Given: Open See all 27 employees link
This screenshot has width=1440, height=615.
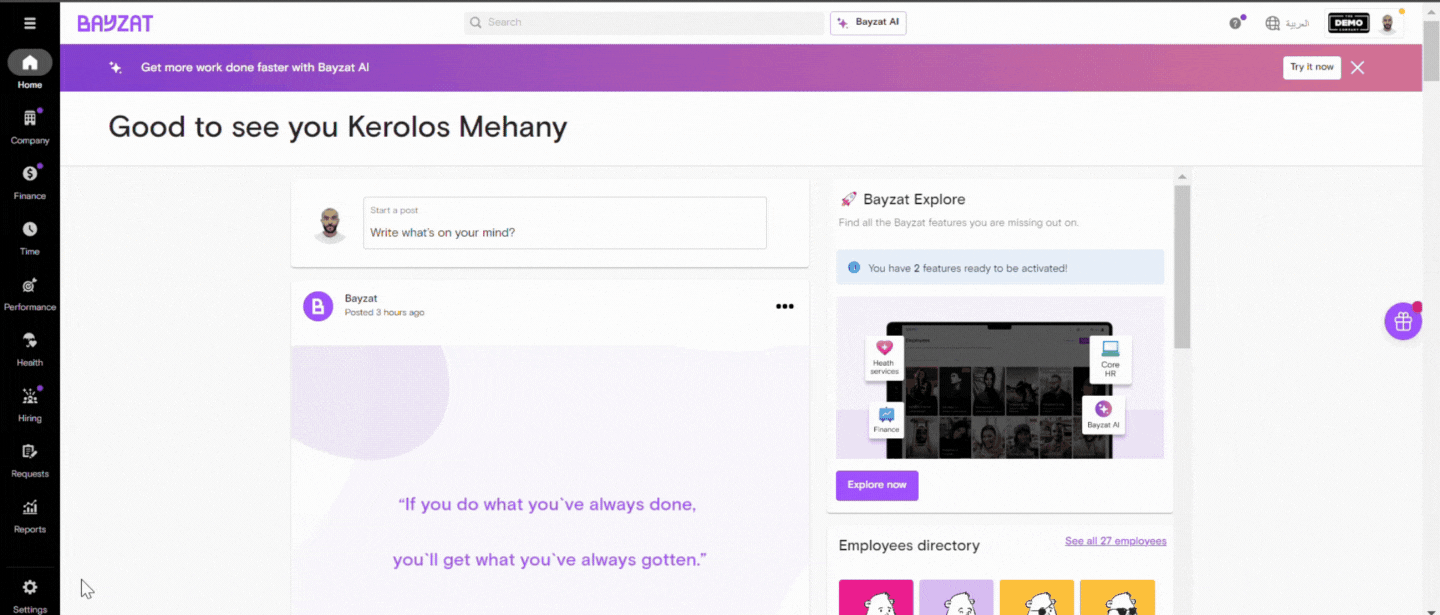Looking at the screenshot, I should click(1115, 541).
